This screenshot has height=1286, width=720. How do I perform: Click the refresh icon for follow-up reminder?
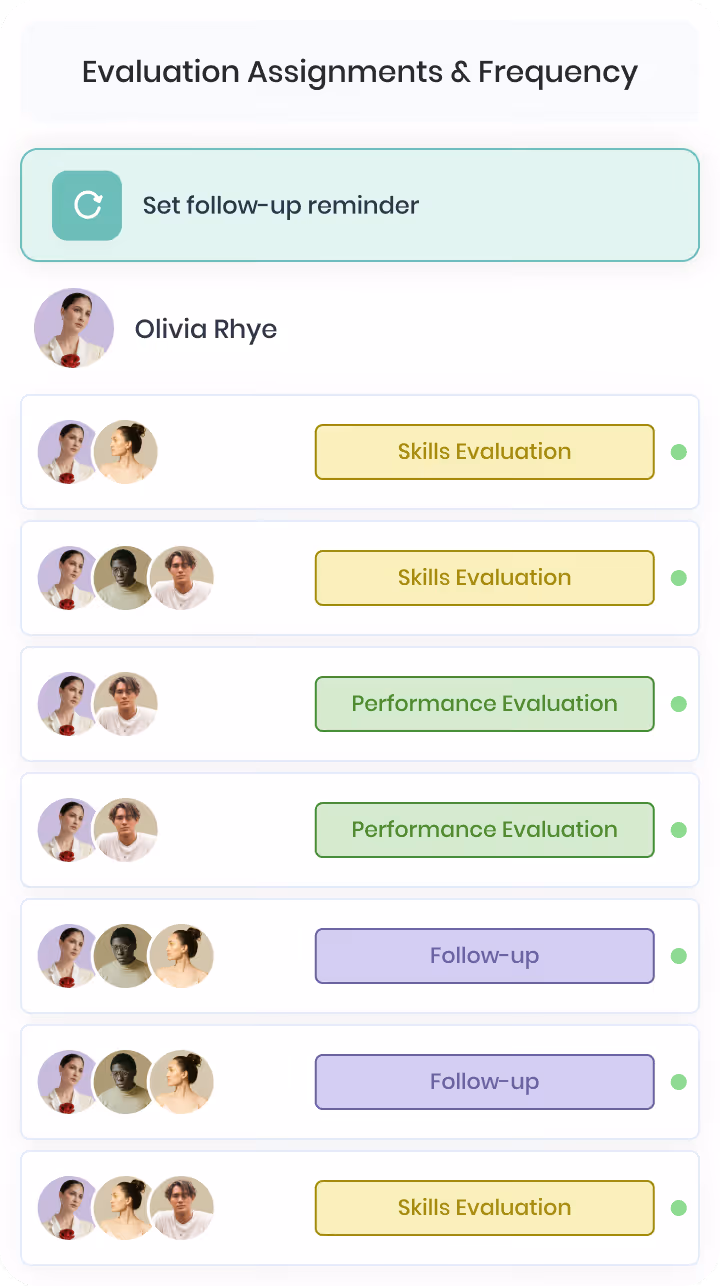[x=87, y=205]
